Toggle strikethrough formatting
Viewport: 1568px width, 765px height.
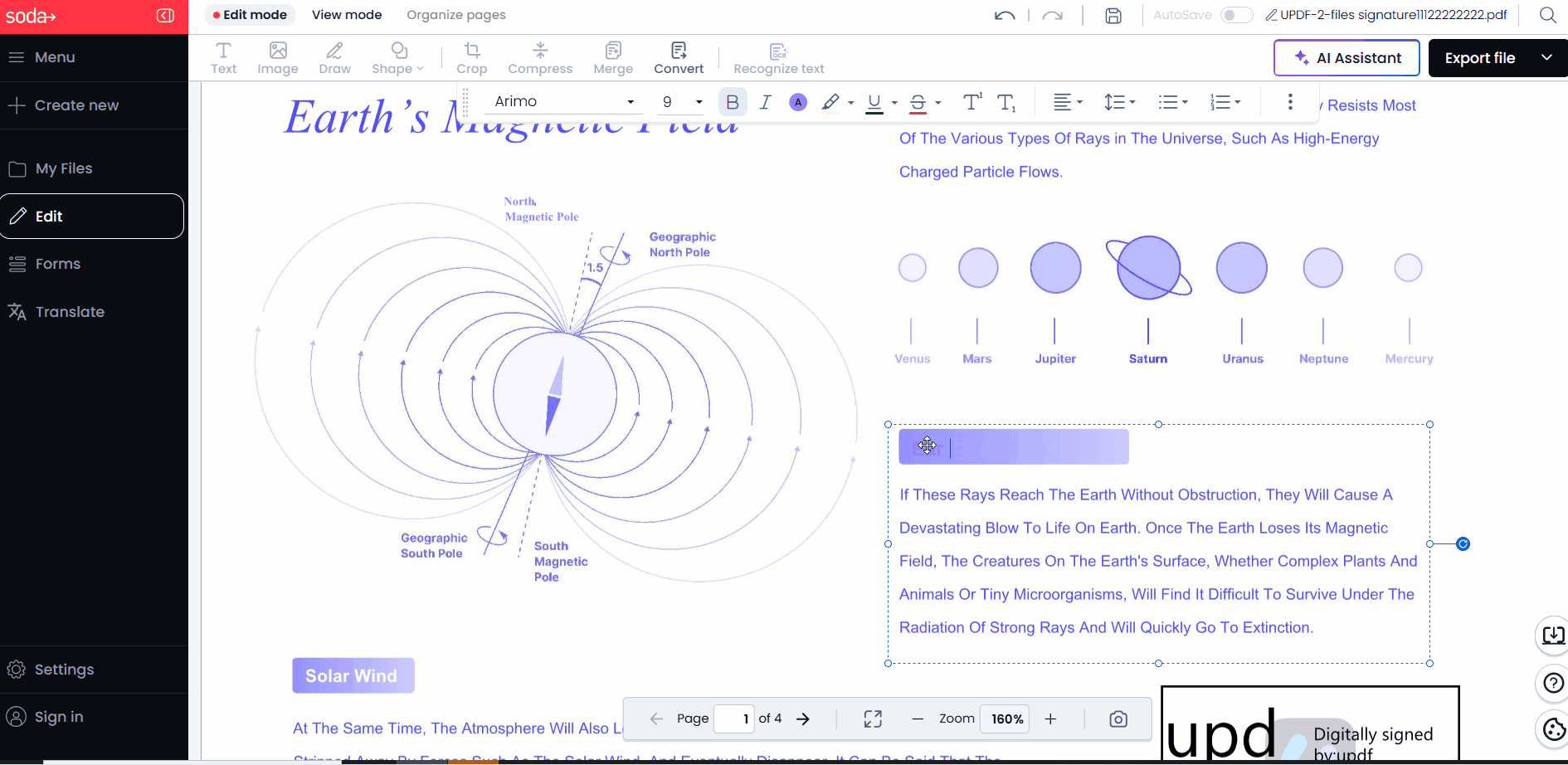(918, 102)
